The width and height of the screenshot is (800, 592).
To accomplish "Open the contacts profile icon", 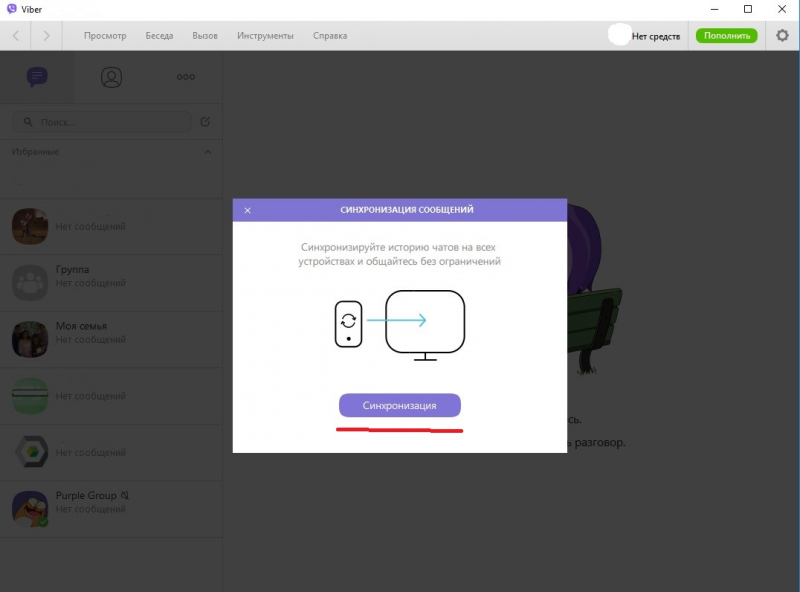I will coord(111,77).
